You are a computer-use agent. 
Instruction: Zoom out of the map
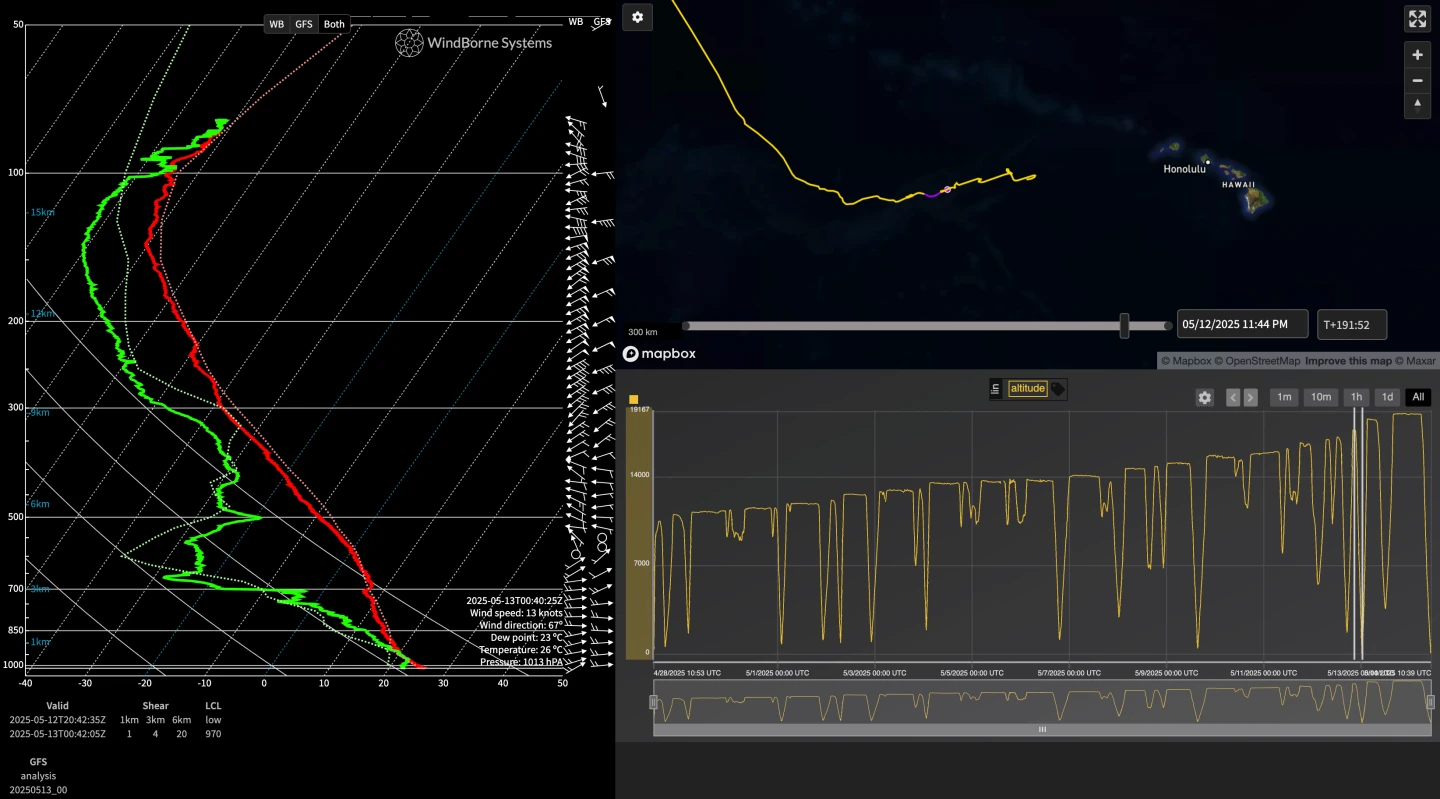point(1417,80)
